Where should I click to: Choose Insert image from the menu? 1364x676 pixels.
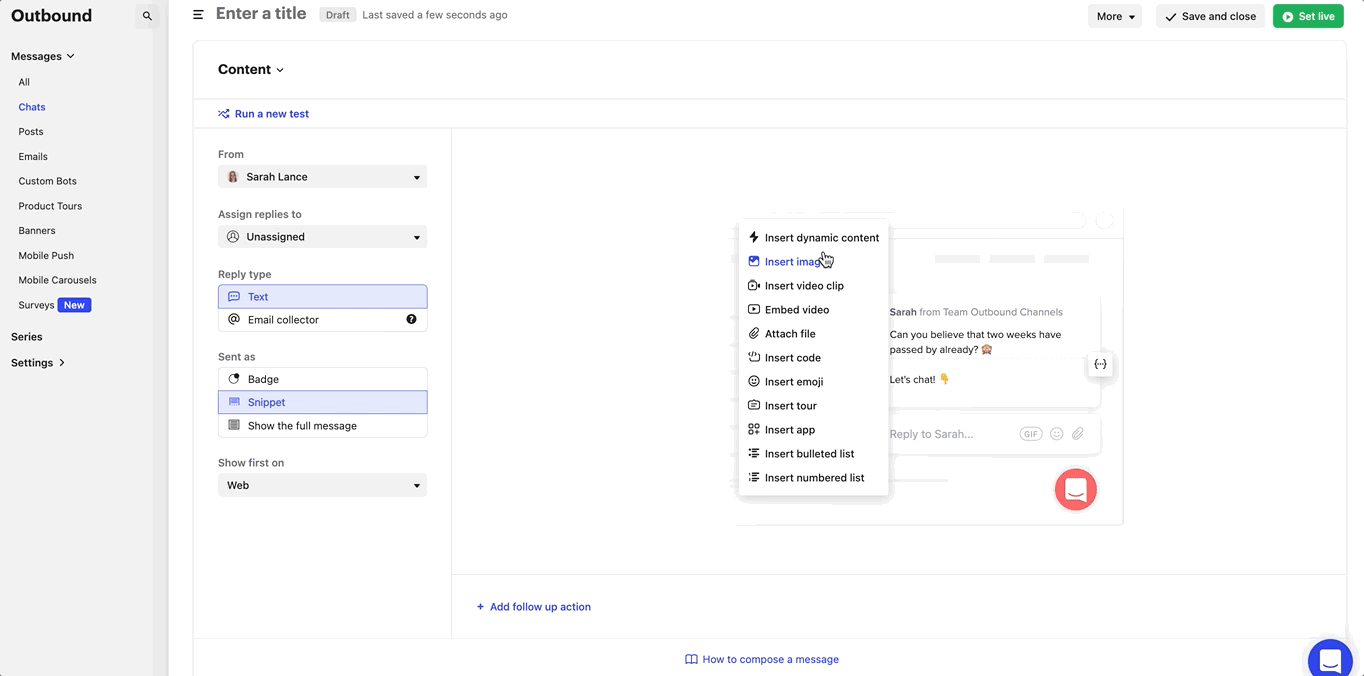pos(793,262)
